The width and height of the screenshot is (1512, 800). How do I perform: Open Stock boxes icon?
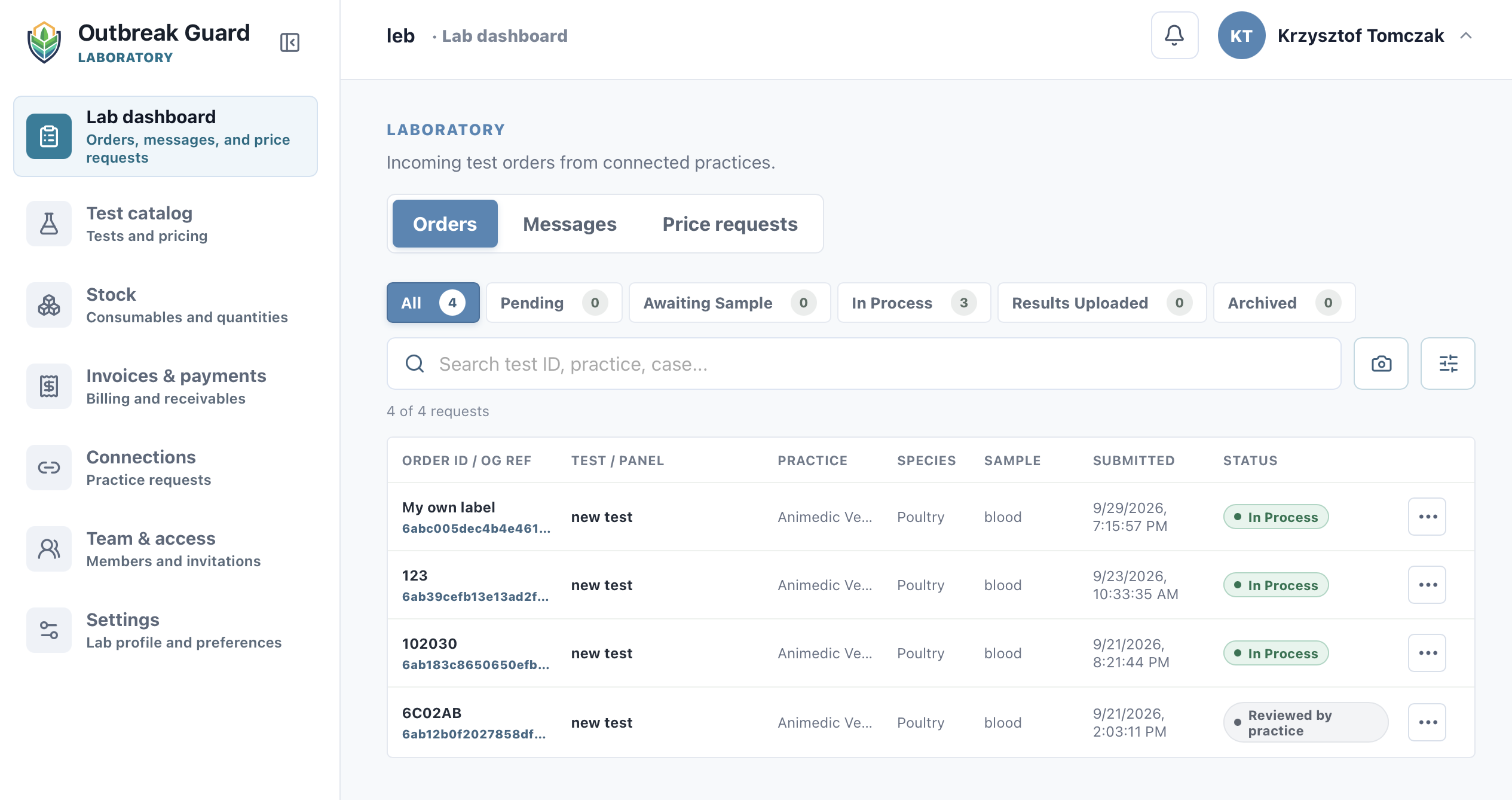pyautogui.click(x=49, y=305)
